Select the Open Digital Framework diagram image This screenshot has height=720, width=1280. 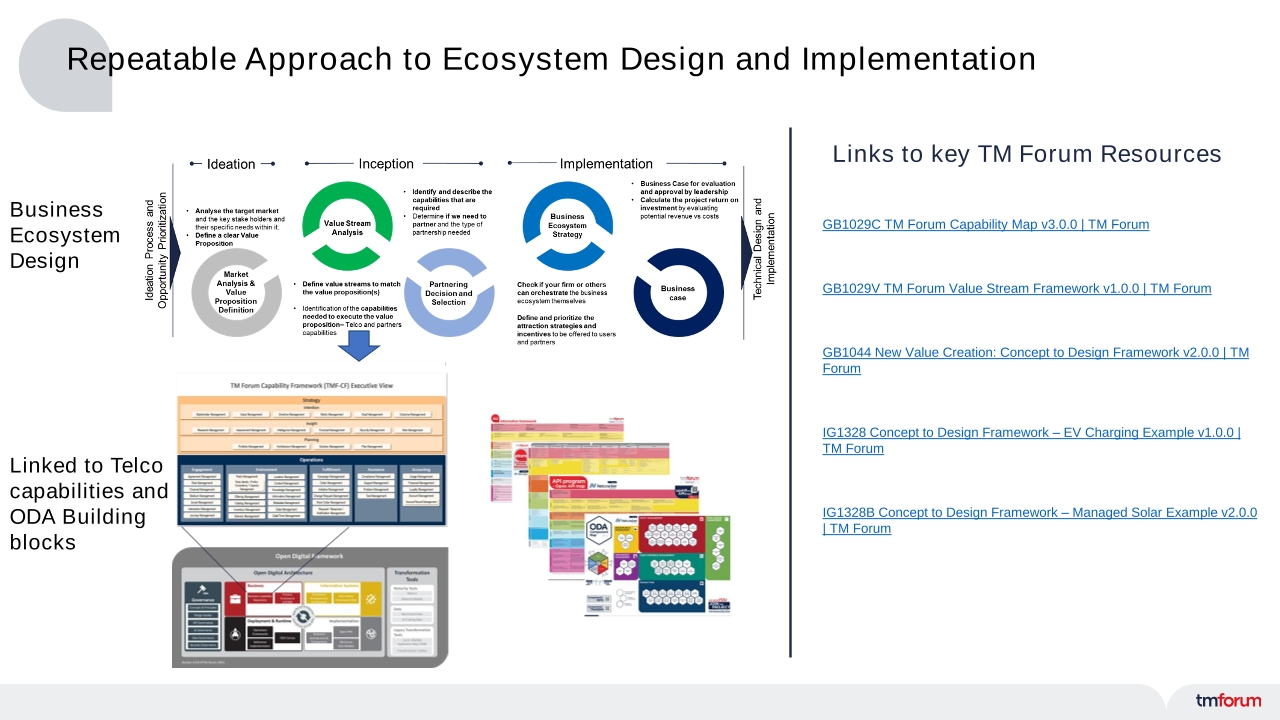click(x=310, y=607)
